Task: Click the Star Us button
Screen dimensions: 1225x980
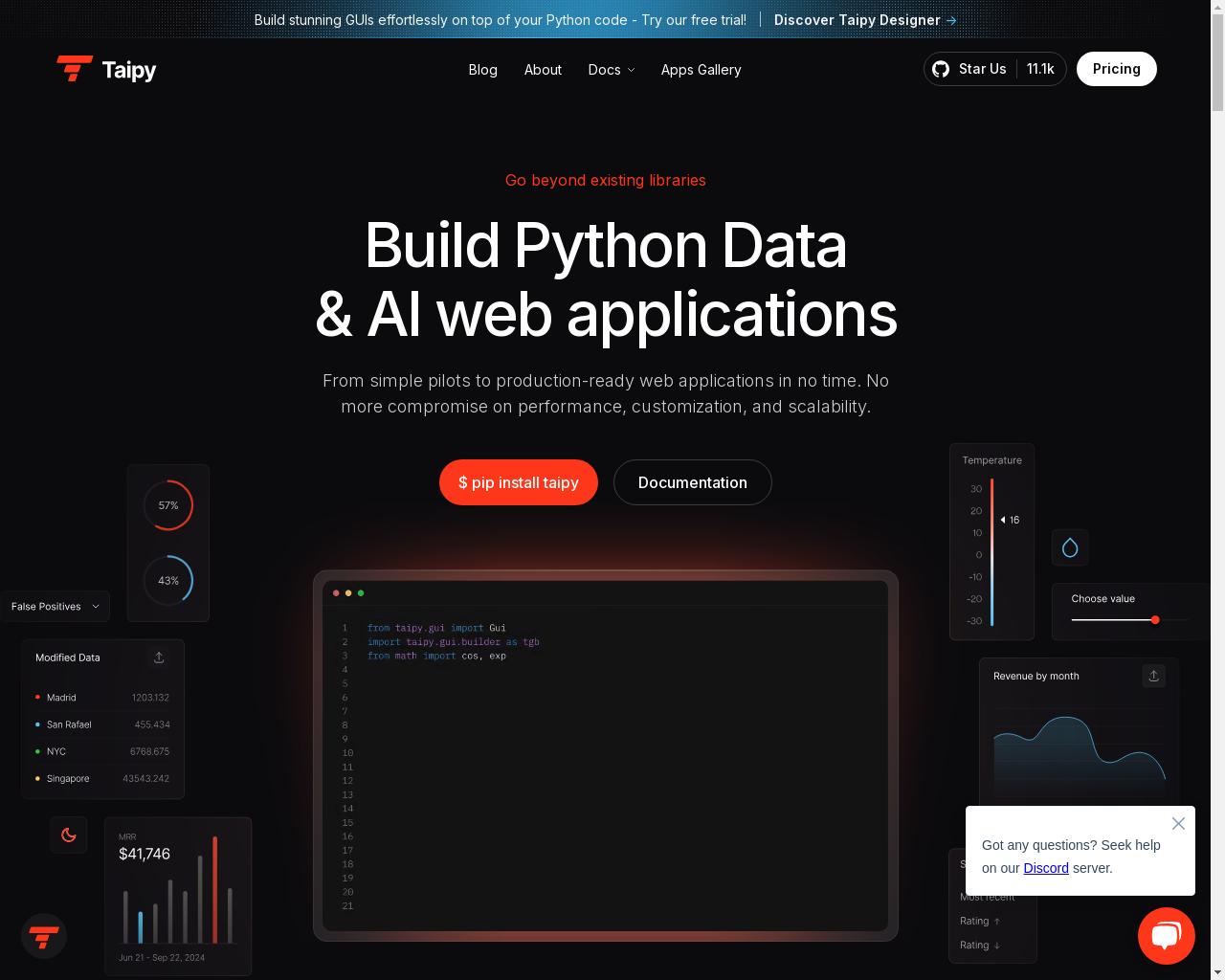Action: point(994,69)
